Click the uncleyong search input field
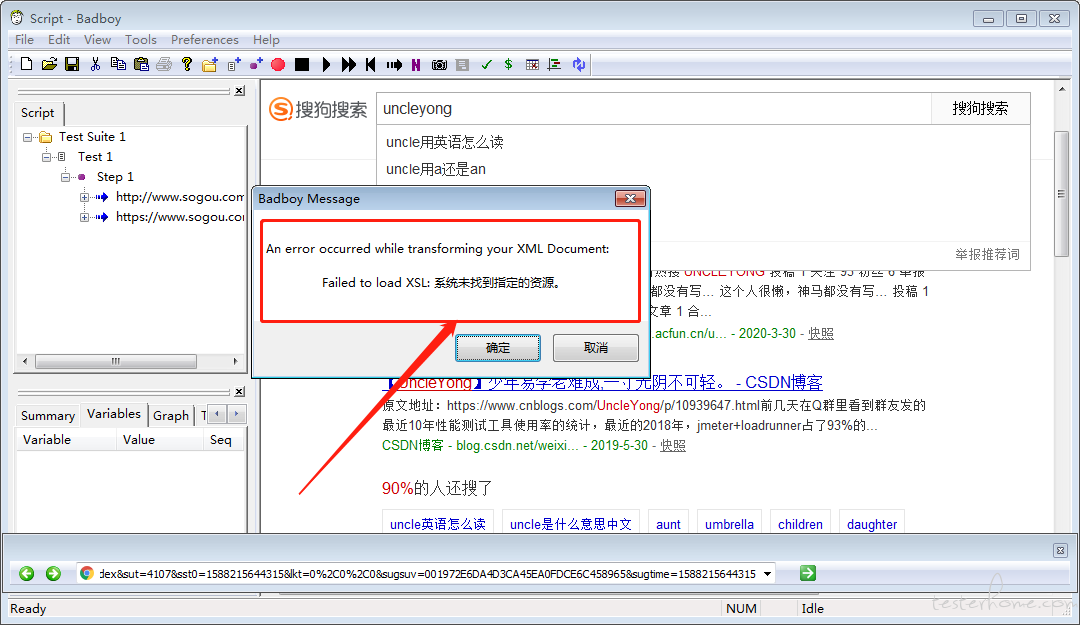1080x625 pixels. (654, 108)
